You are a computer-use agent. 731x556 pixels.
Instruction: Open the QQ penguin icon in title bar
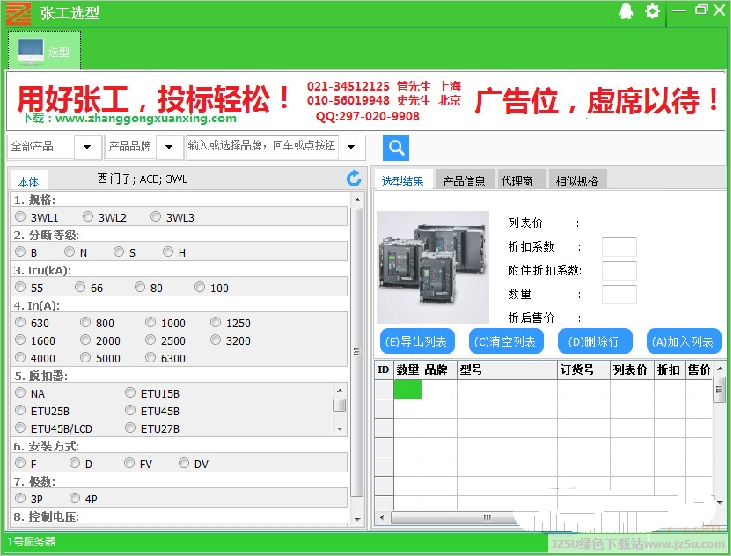pos(626,11)
